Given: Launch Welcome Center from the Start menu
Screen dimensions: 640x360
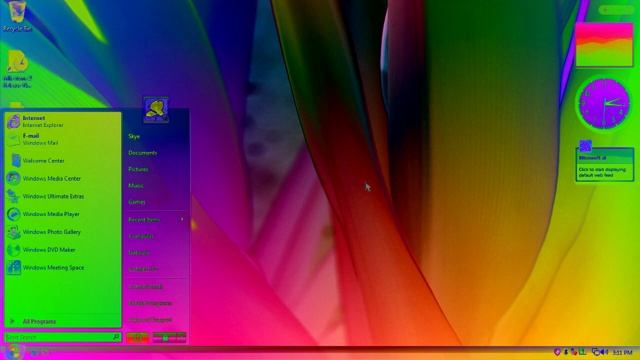Looking at the screenshot, I should pos(63,160).
